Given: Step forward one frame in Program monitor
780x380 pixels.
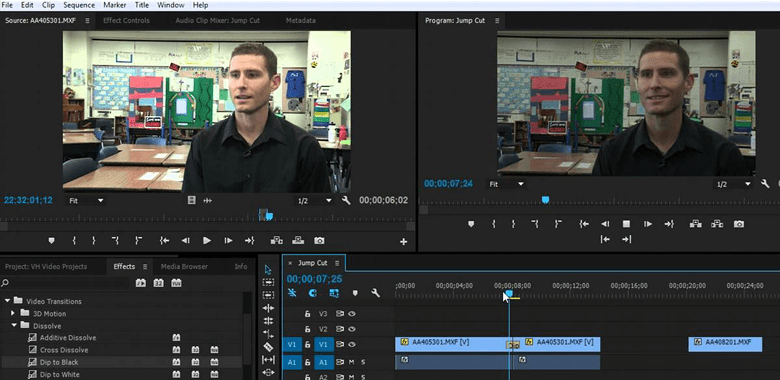Looking at the screenshot, I should pyautogui.click(x=648, y=224).
